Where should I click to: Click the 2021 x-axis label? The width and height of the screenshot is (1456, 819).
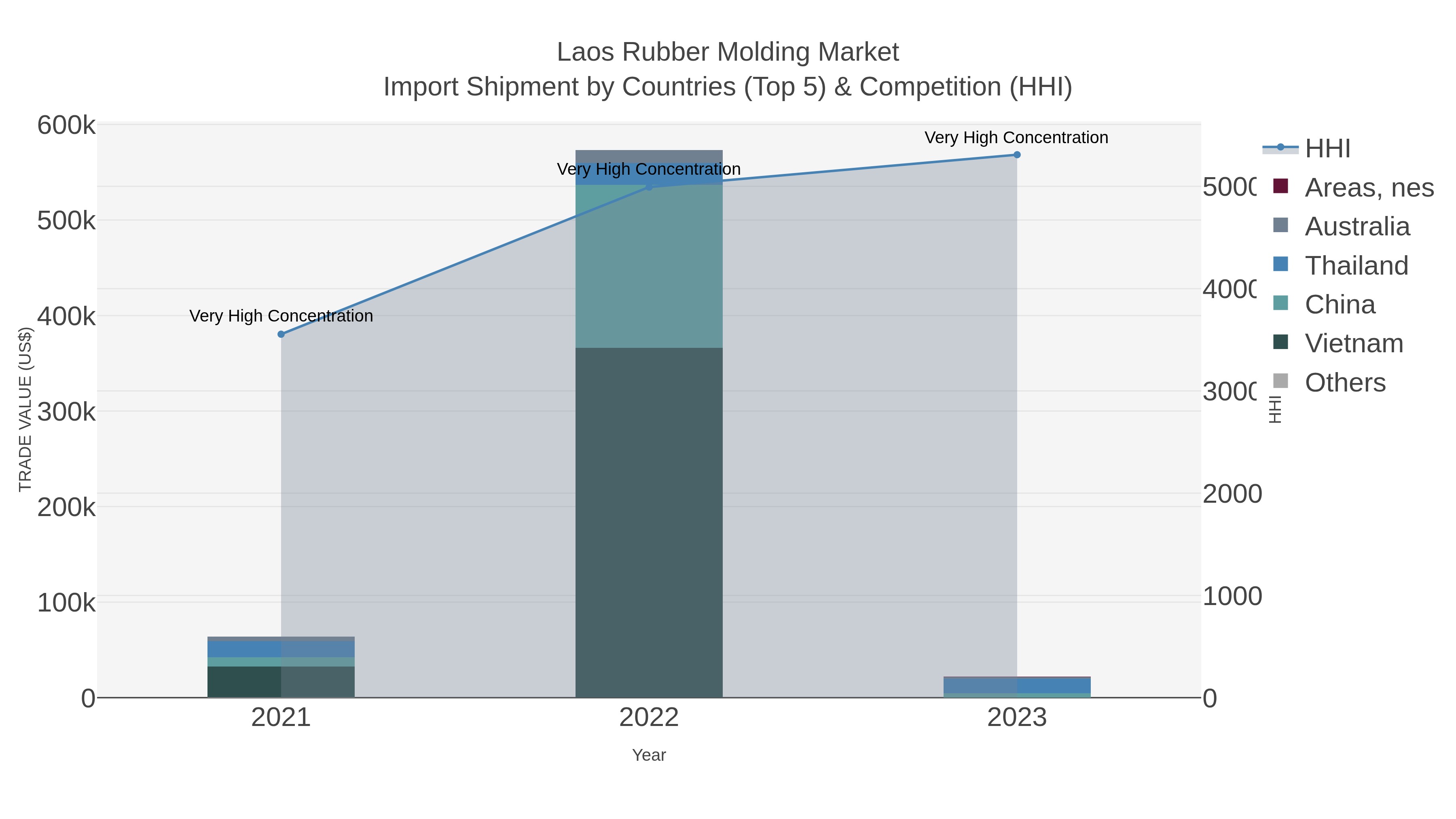281,718
